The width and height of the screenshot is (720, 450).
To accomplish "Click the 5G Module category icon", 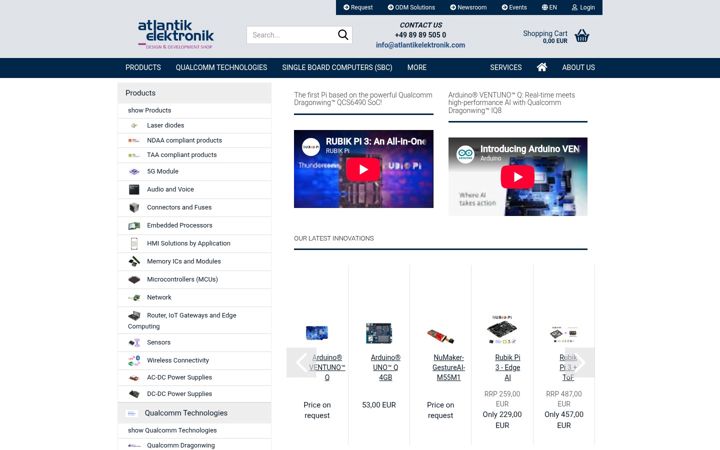I will 134,171.
